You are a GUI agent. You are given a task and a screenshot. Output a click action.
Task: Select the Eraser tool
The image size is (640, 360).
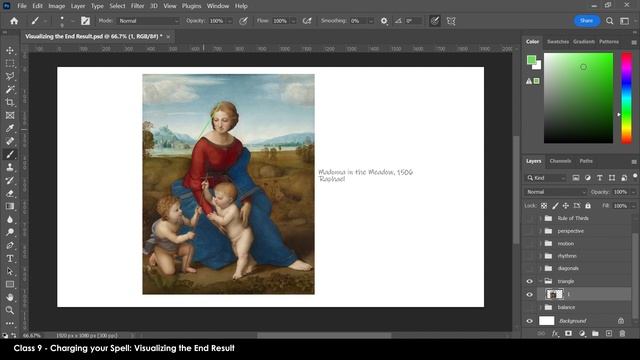tap(10, 193)
